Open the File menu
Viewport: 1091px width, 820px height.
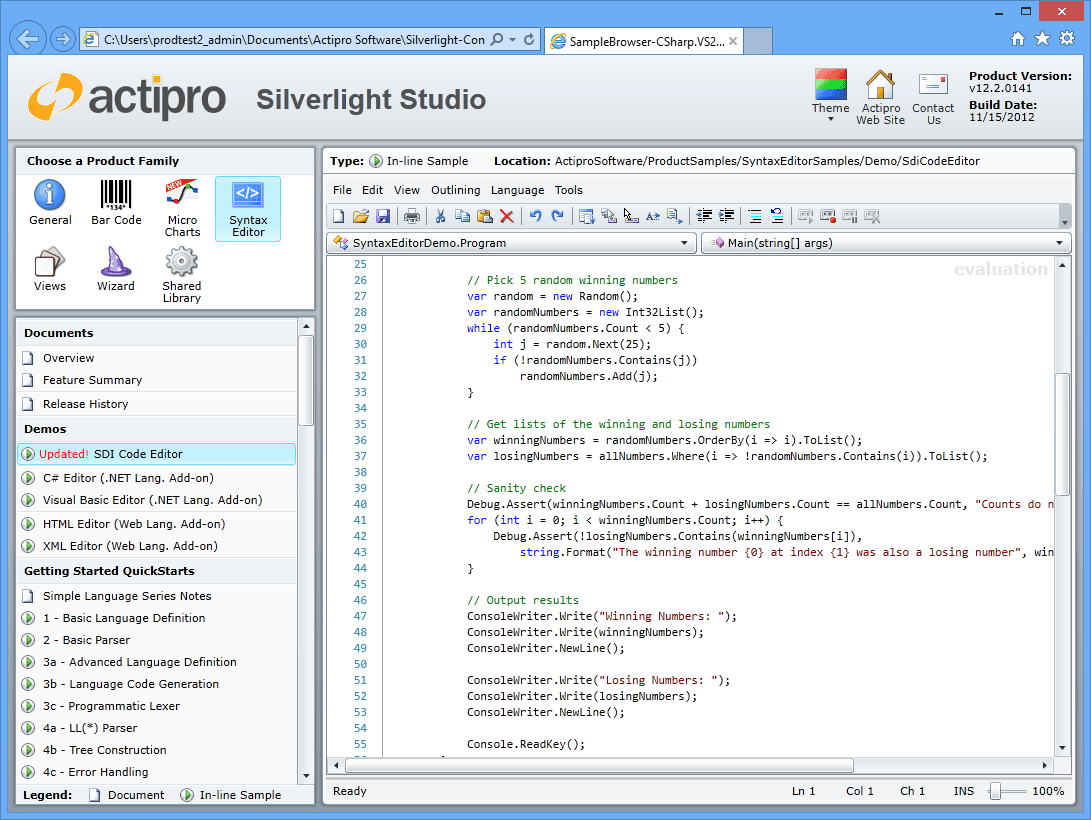pyautogui.click(x=342, y=190)
